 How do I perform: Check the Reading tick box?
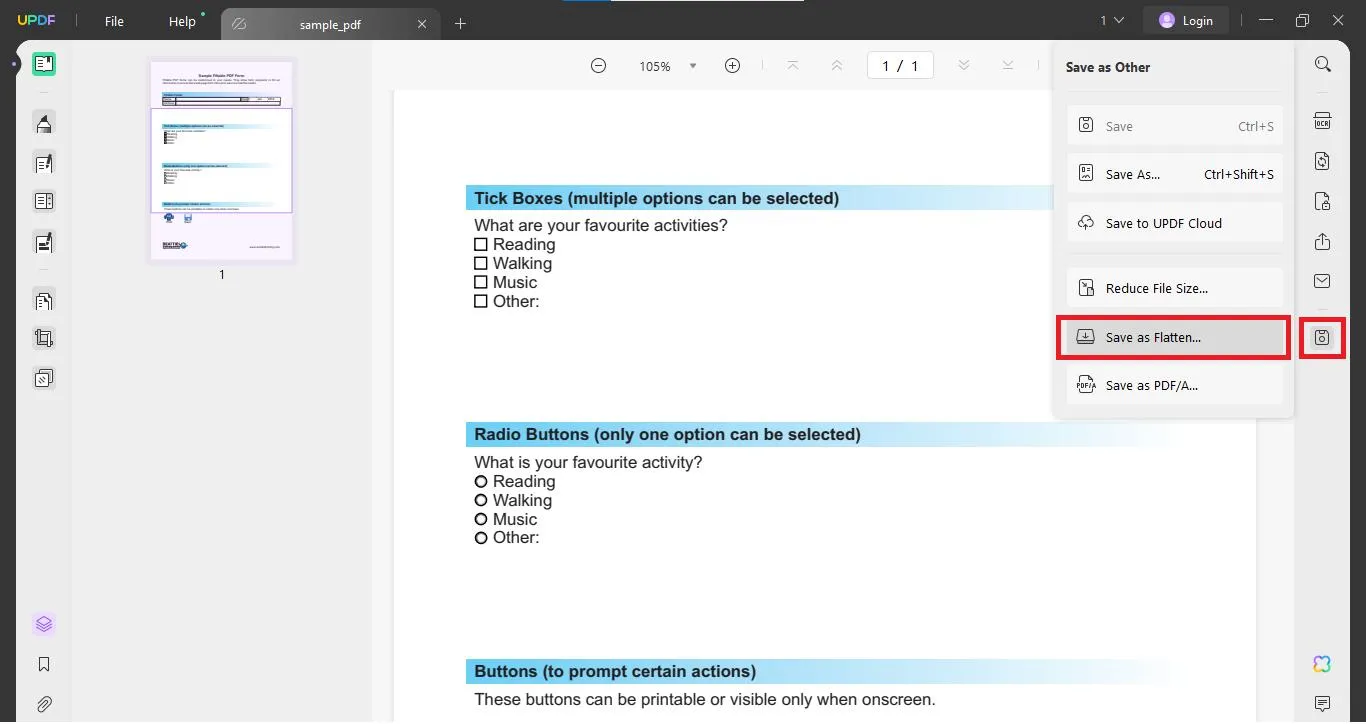pos(481,244)
